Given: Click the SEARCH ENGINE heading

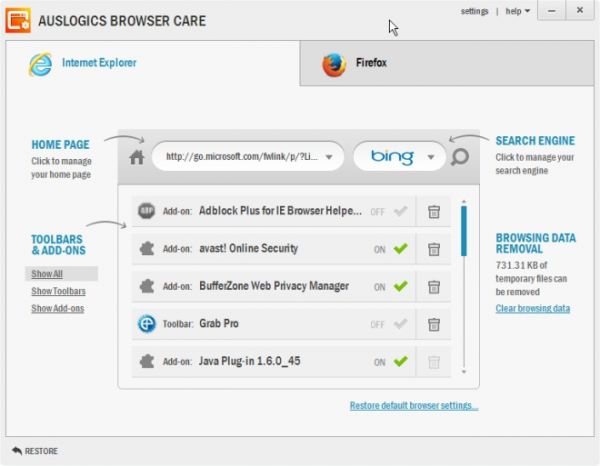Looking at the screenshot, I should pyautogui.click(x=535, y=141).
